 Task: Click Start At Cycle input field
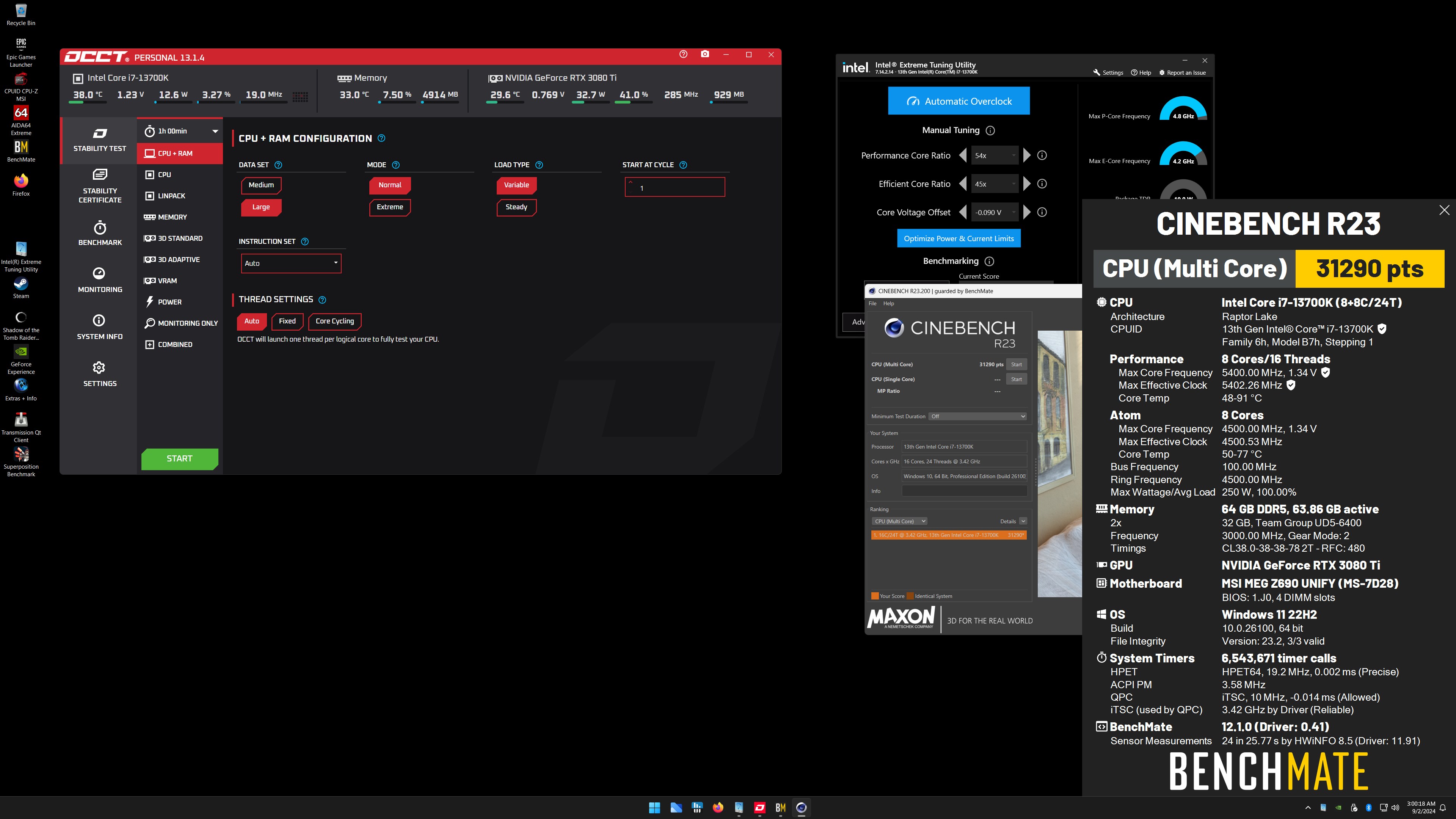(675, 187)
